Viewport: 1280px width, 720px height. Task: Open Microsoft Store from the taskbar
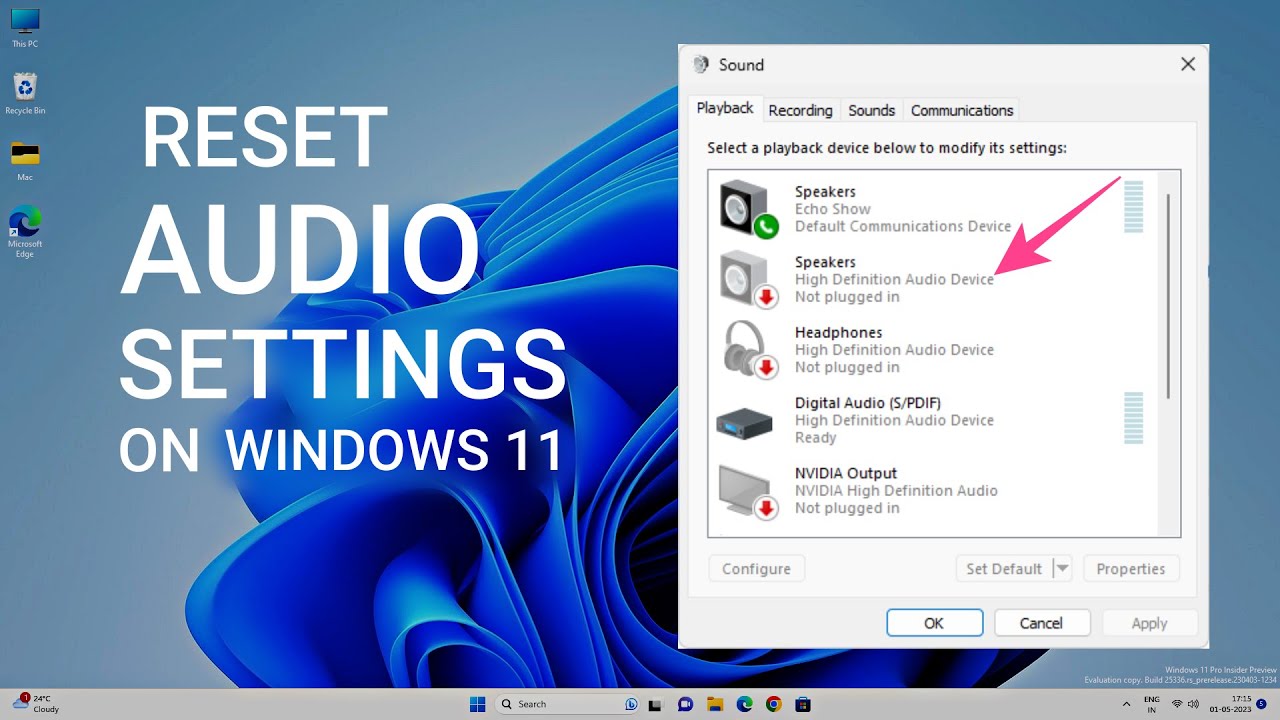click(x=802, y=704)
